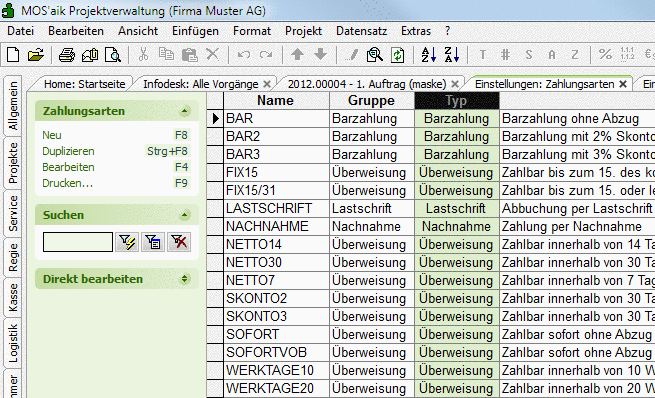Open the Projekt menu

(x=303, y=31)
